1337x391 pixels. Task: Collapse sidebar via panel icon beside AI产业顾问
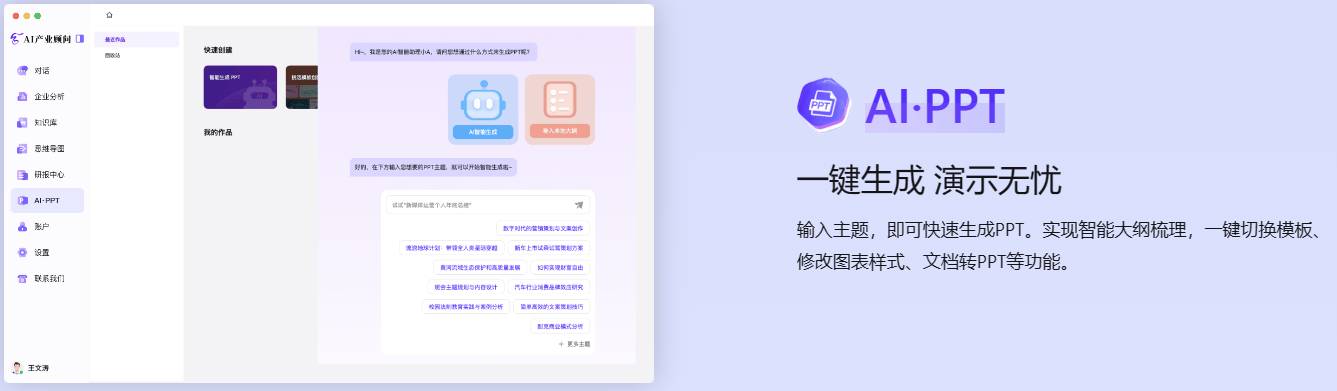[79, 39]
